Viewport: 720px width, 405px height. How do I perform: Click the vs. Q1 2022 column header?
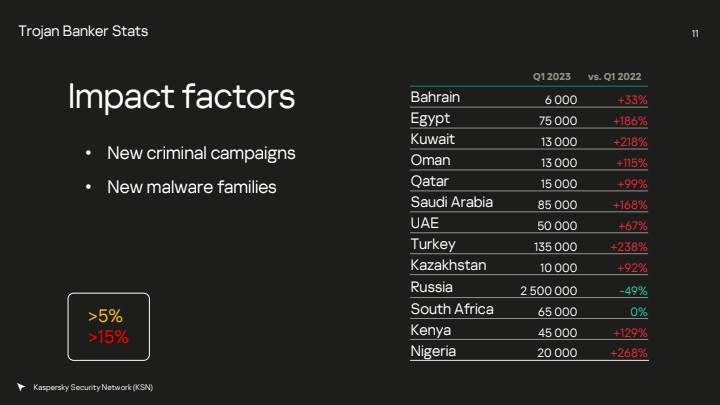(x=614, y=77)
